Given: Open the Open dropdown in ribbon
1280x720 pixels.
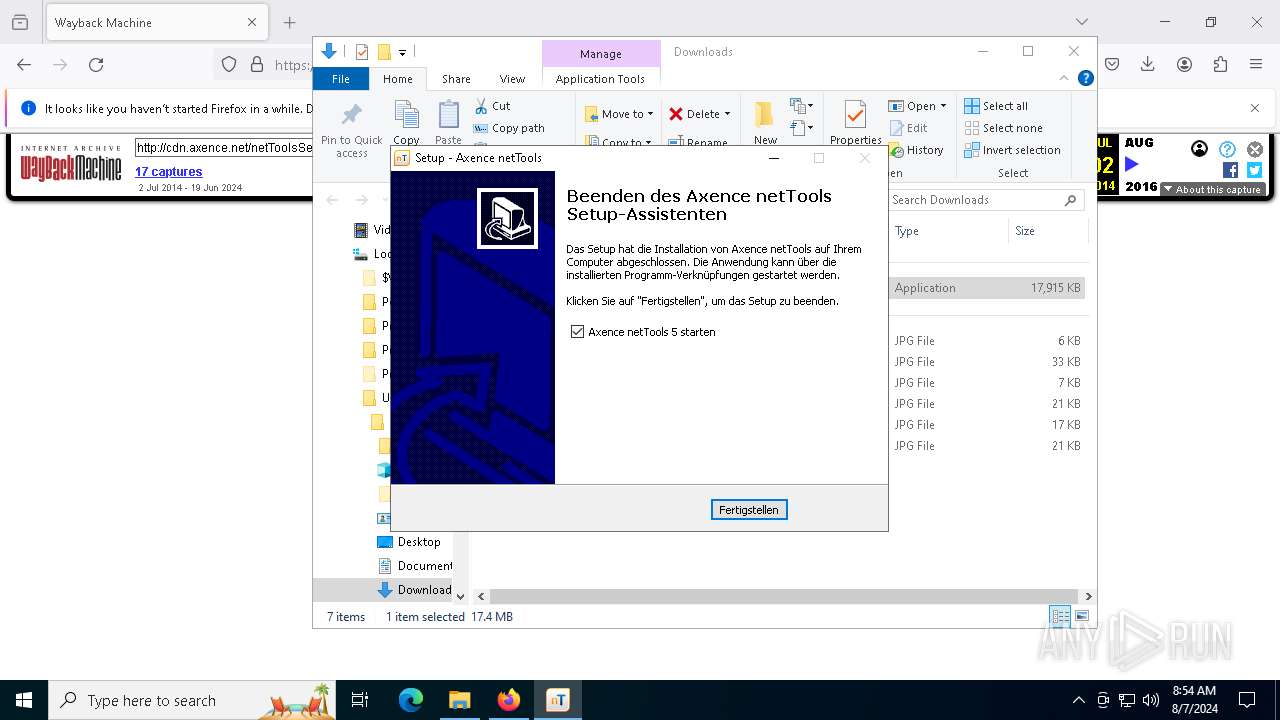Looking at the screenshot, I should tap(917, 106).
